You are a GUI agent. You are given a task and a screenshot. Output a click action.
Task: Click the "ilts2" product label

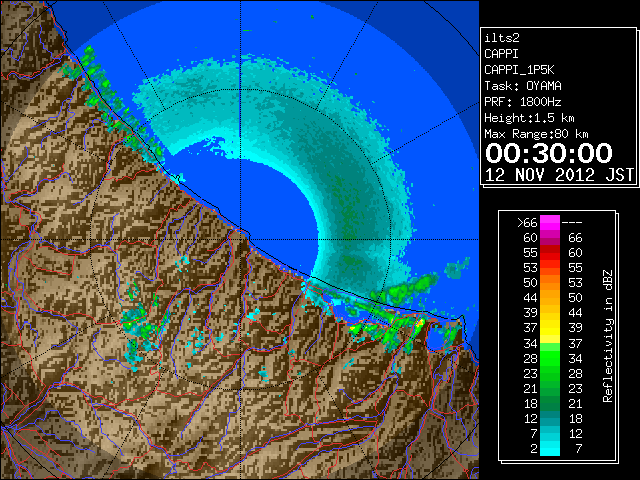click(502, 38)
